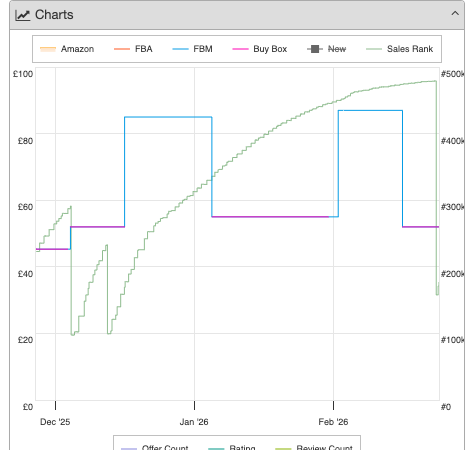The height and width of the screenshot is (450, 474).
Task: Click the £20 price axis label
Action: point(25,340)
